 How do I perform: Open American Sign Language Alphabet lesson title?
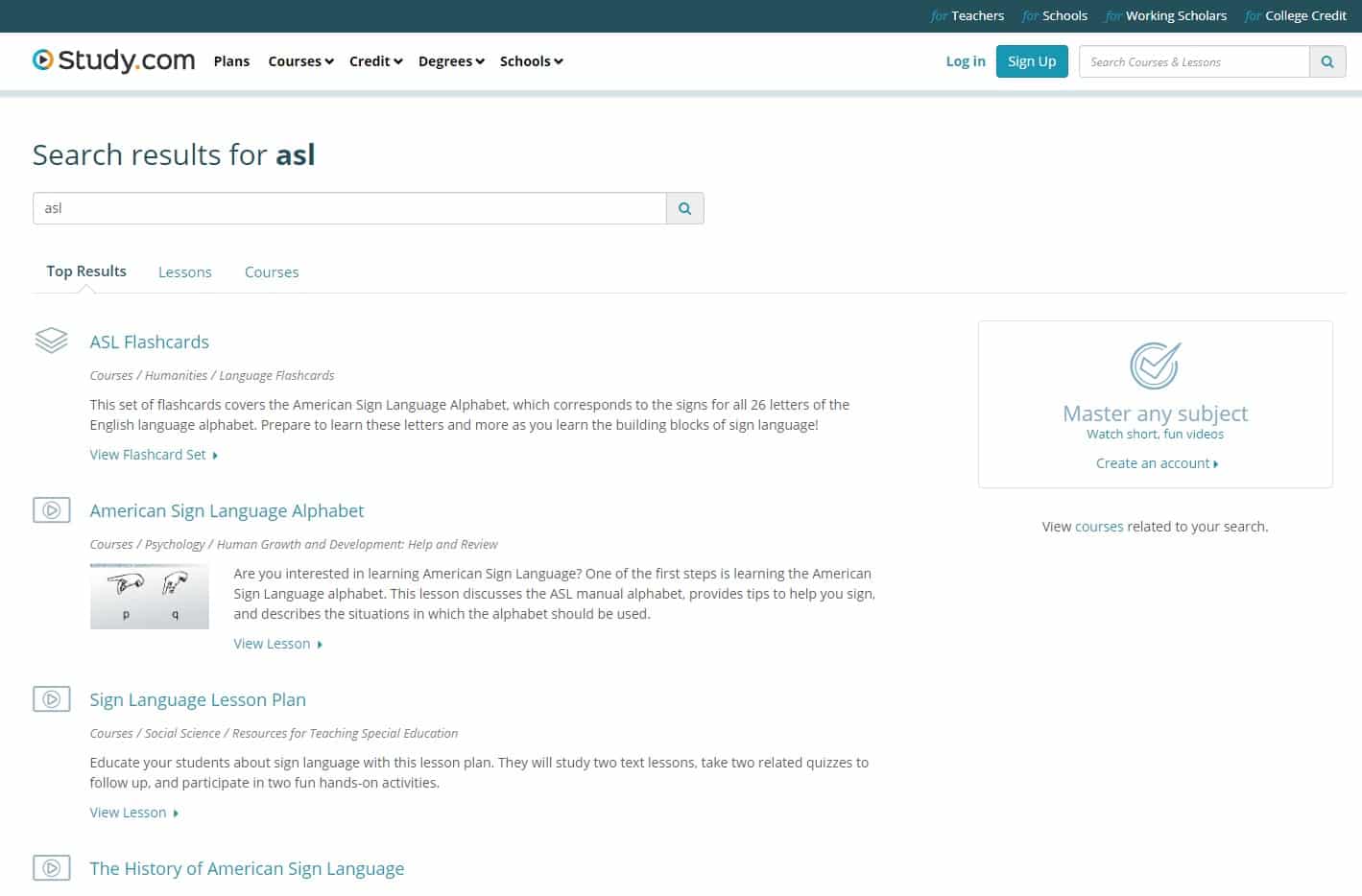[227, 510]
